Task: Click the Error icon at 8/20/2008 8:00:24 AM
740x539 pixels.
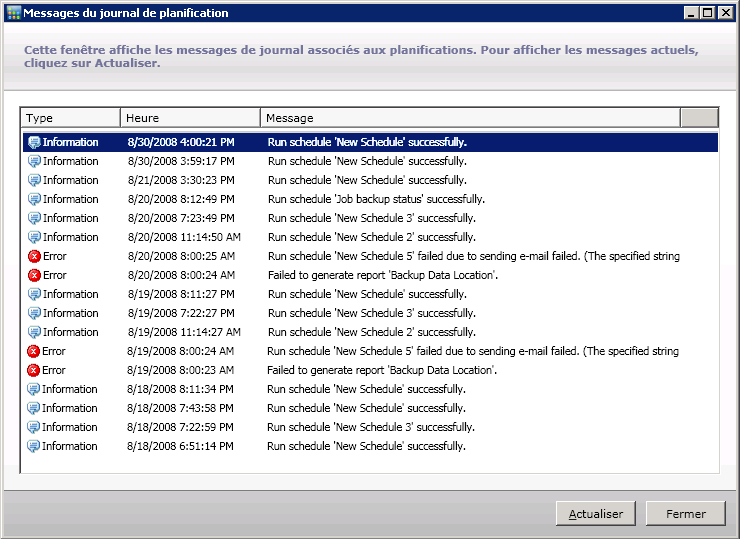Action: click(x=34, y=275)
